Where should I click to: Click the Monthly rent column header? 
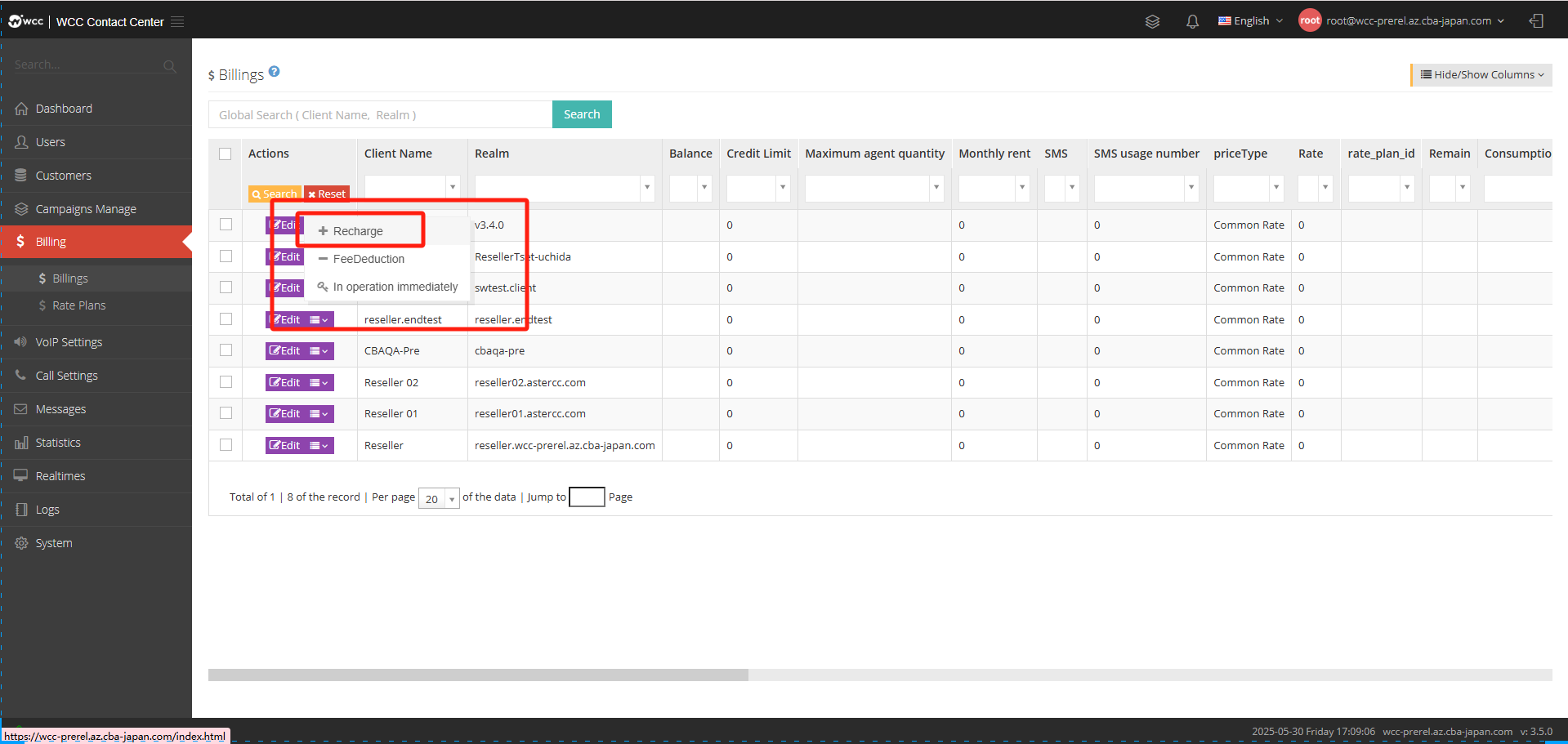[994, 154]
